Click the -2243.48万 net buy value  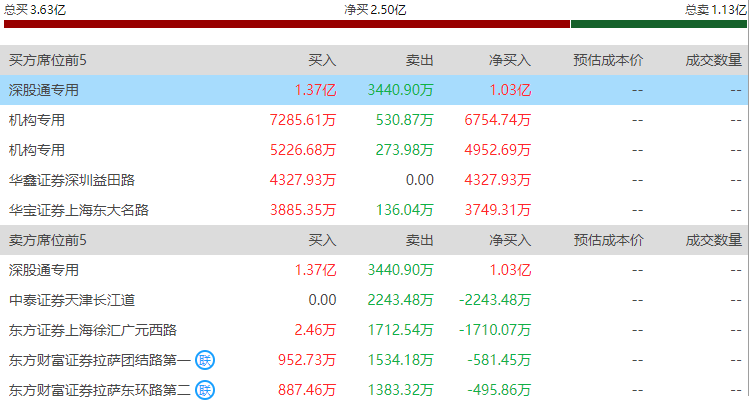(x=495, y=300)
